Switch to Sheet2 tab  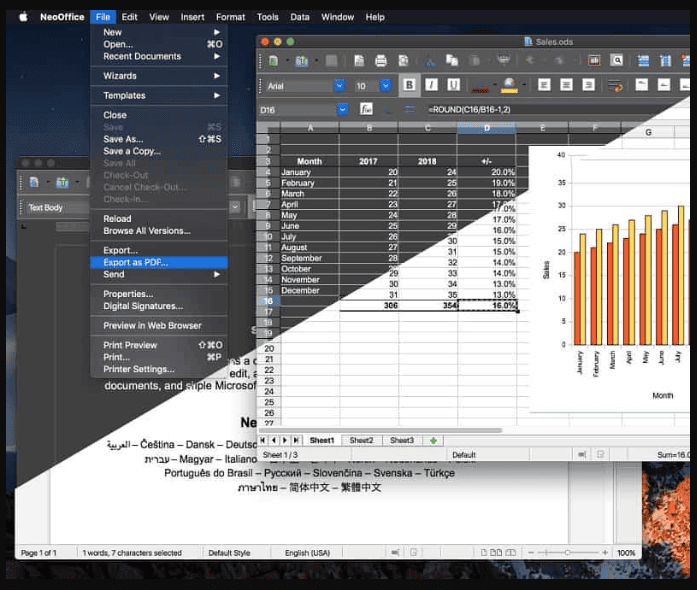click(x=361, y=440)
